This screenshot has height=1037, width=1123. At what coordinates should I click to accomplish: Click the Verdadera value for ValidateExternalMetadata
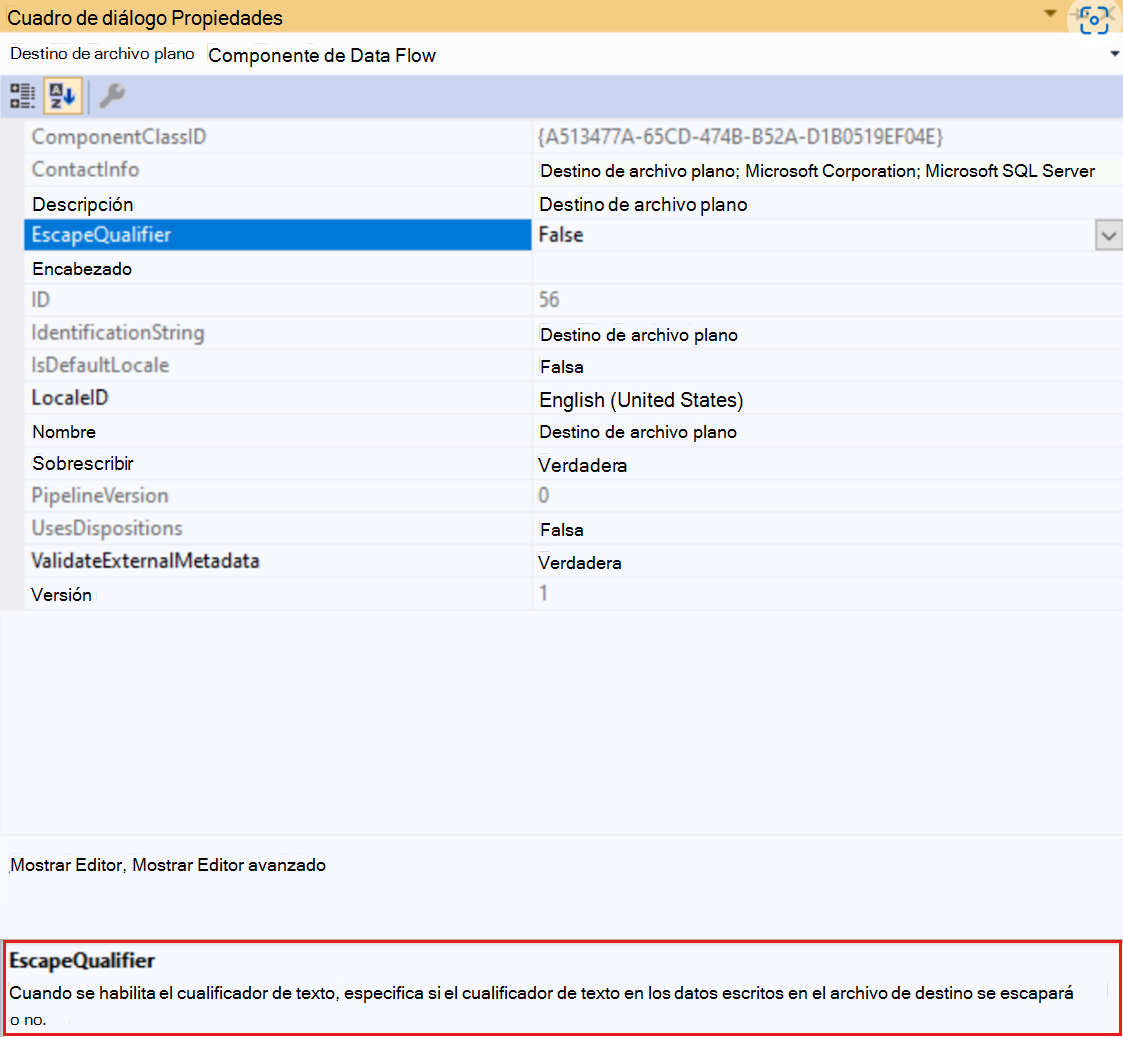click(x=579, y=563)
